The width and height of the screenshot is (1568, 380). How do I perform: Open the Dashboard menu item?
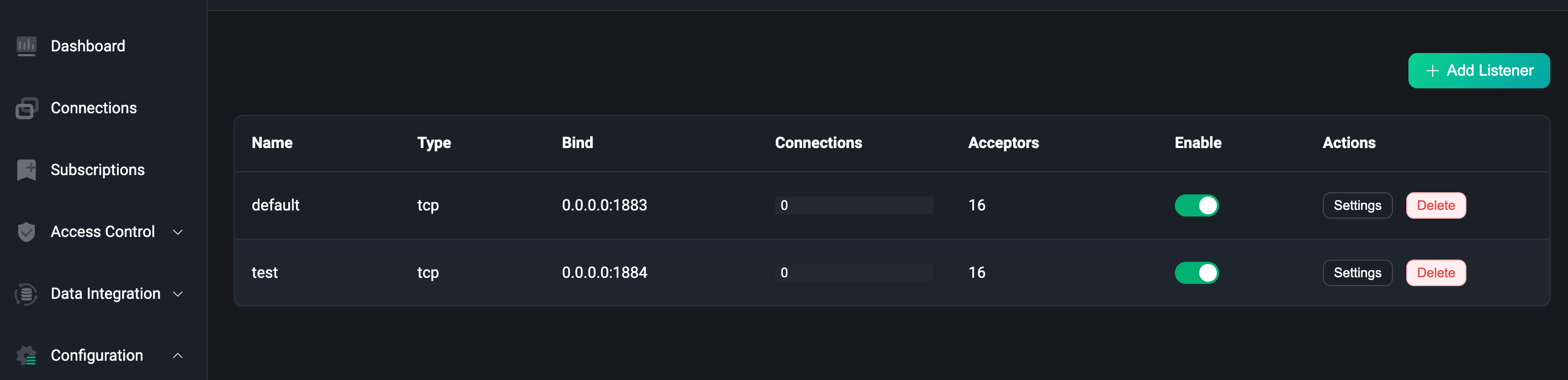point(88,46)
